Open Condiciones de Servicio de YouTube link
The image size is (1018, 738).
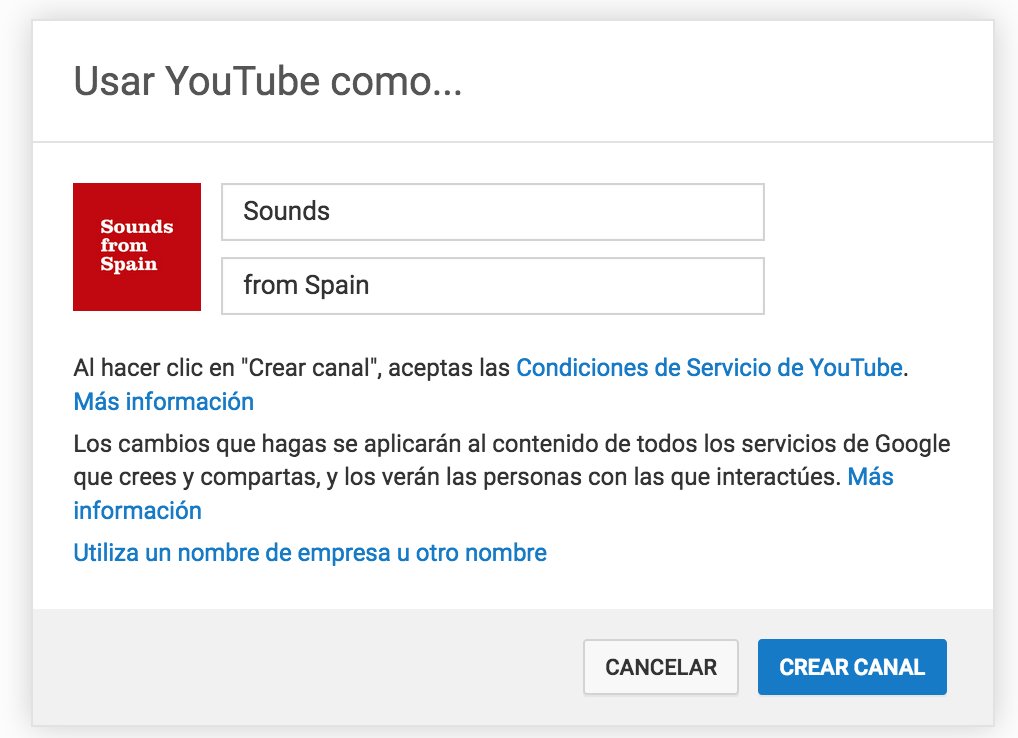point(709,367)
